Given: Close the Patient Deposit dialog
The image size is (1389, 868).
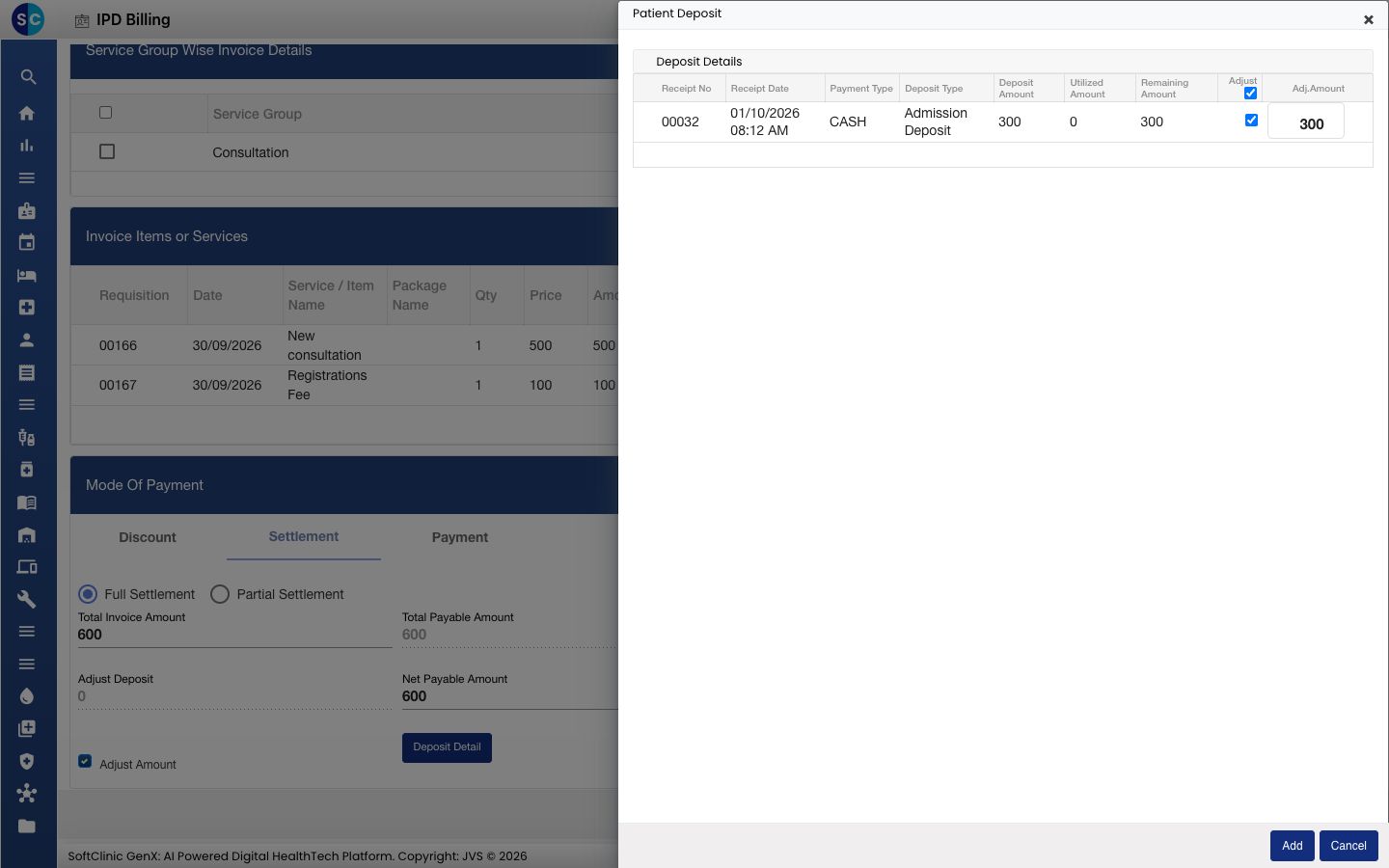Looking at the screenshot, I should click(x=1368, y=19).
